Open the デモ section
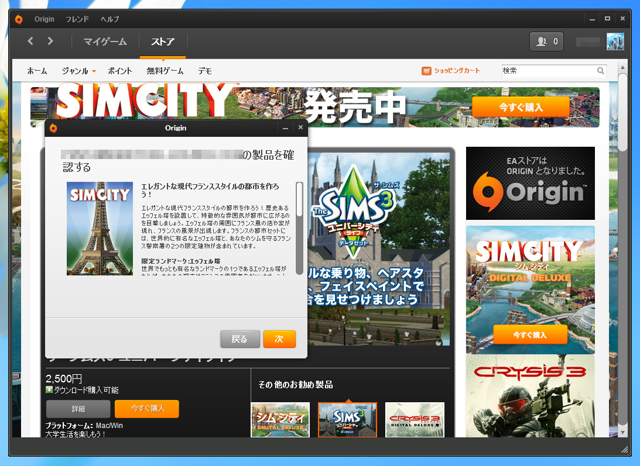Screen dimensions: 640x466 (205, 71)
